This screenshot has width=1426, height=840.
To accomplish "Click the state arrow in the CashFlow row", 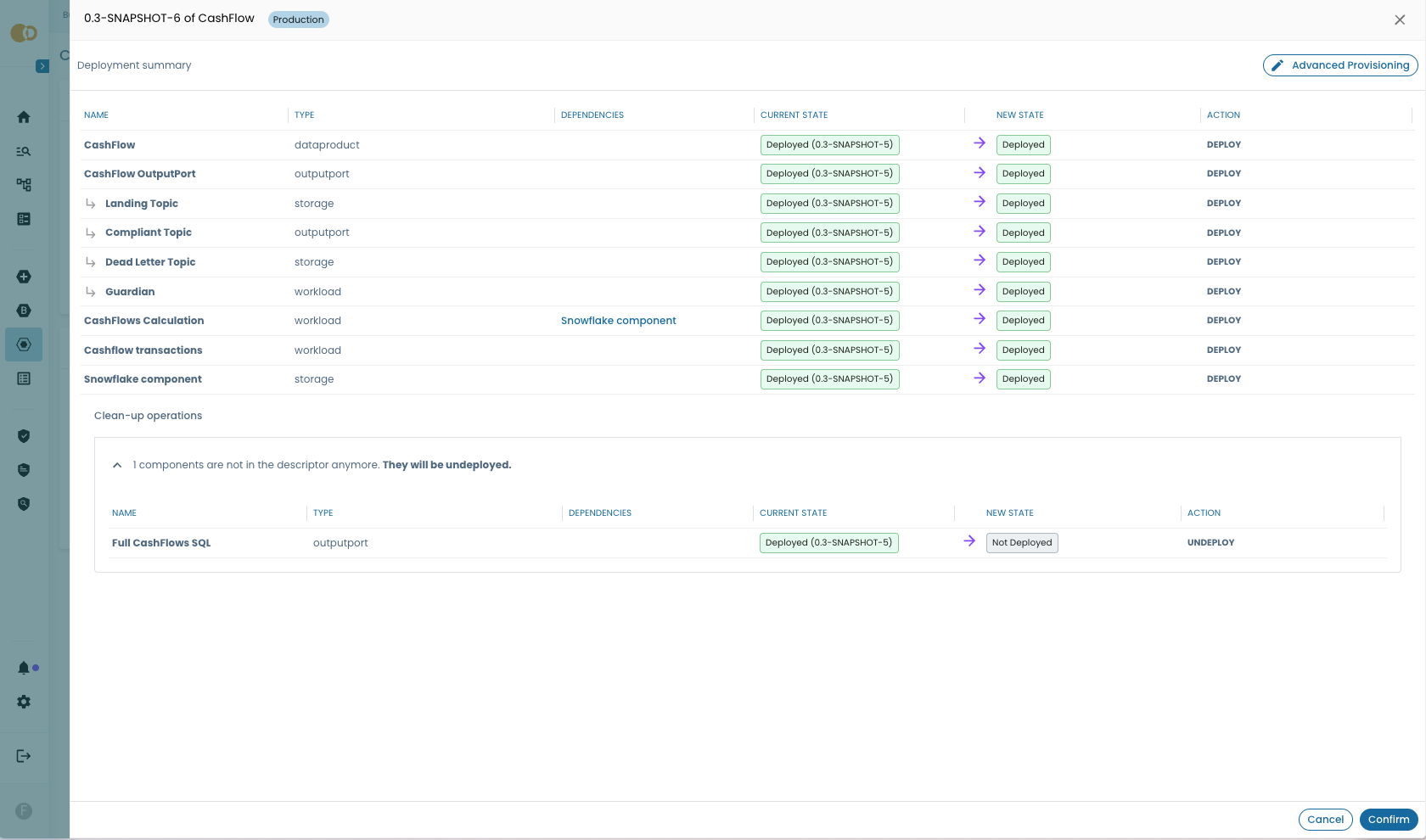I will coord(980,143).
